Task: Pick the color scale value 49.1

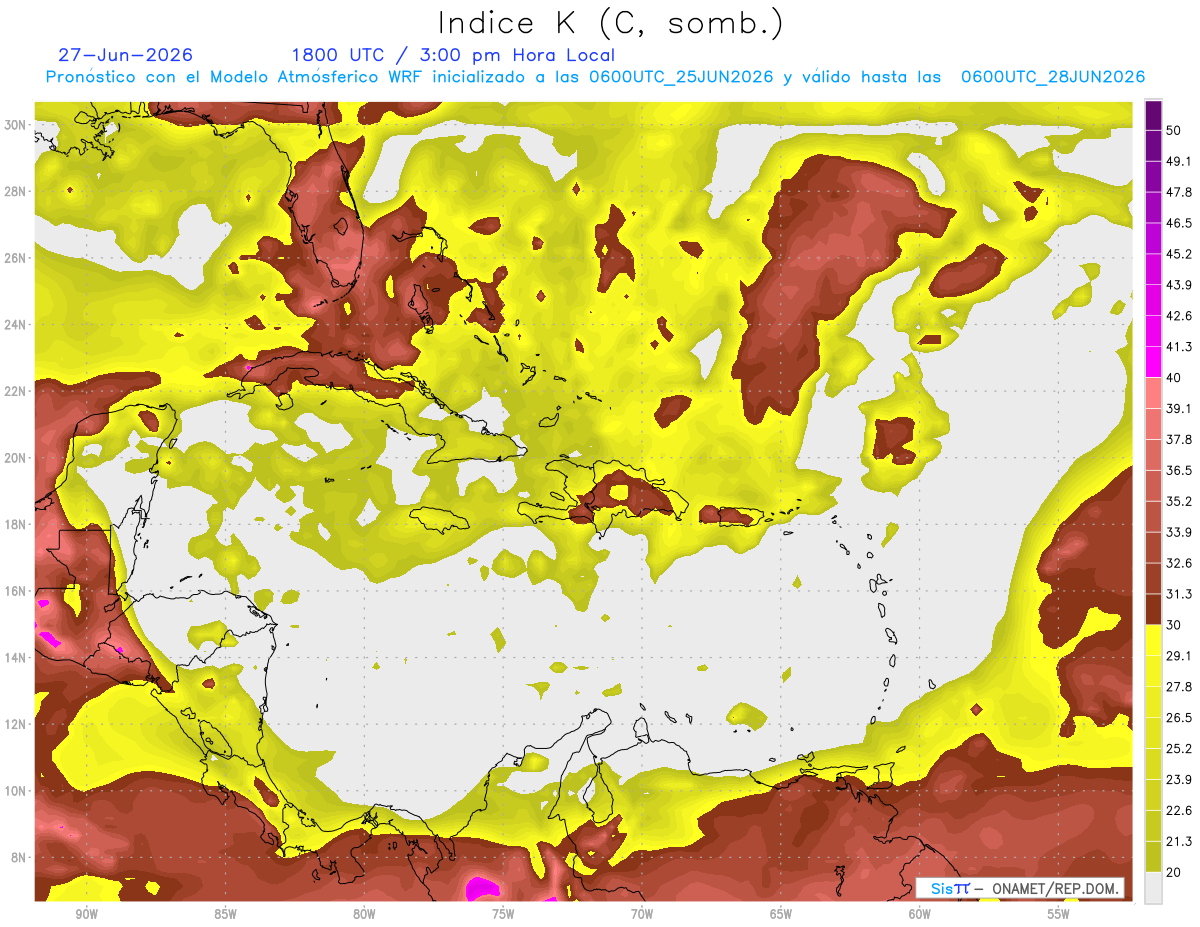Action: pyautogui.click(x=1179, y=161)
